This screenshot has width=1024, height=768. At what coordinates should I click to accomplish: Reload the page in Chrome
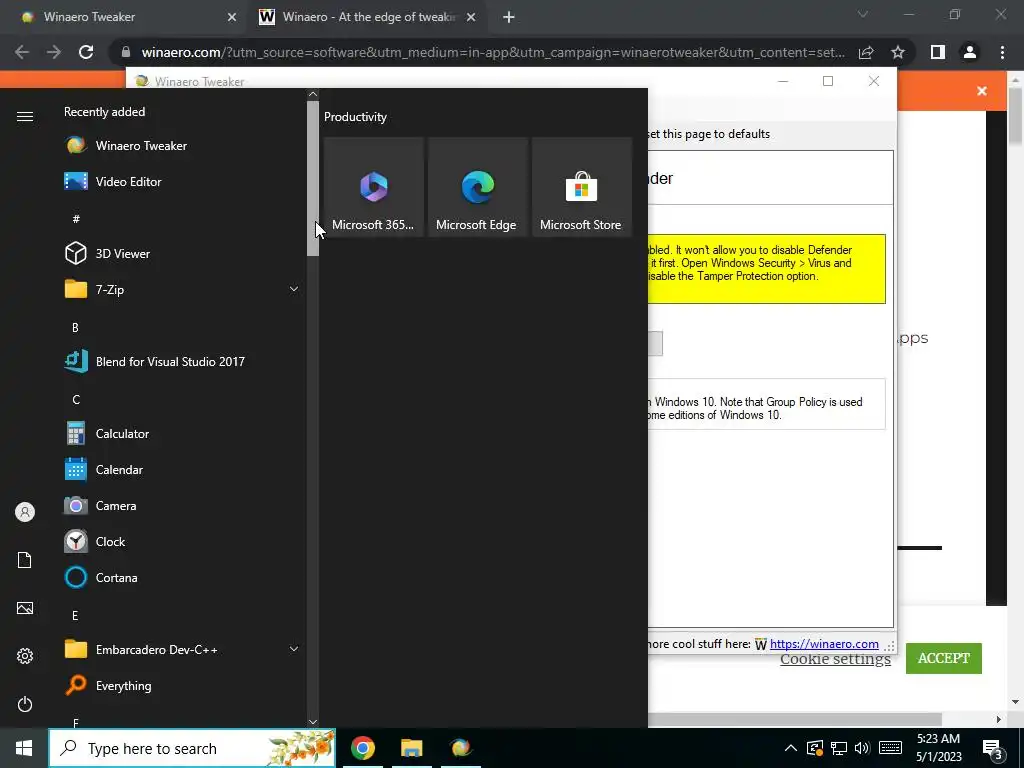[86, 52]
